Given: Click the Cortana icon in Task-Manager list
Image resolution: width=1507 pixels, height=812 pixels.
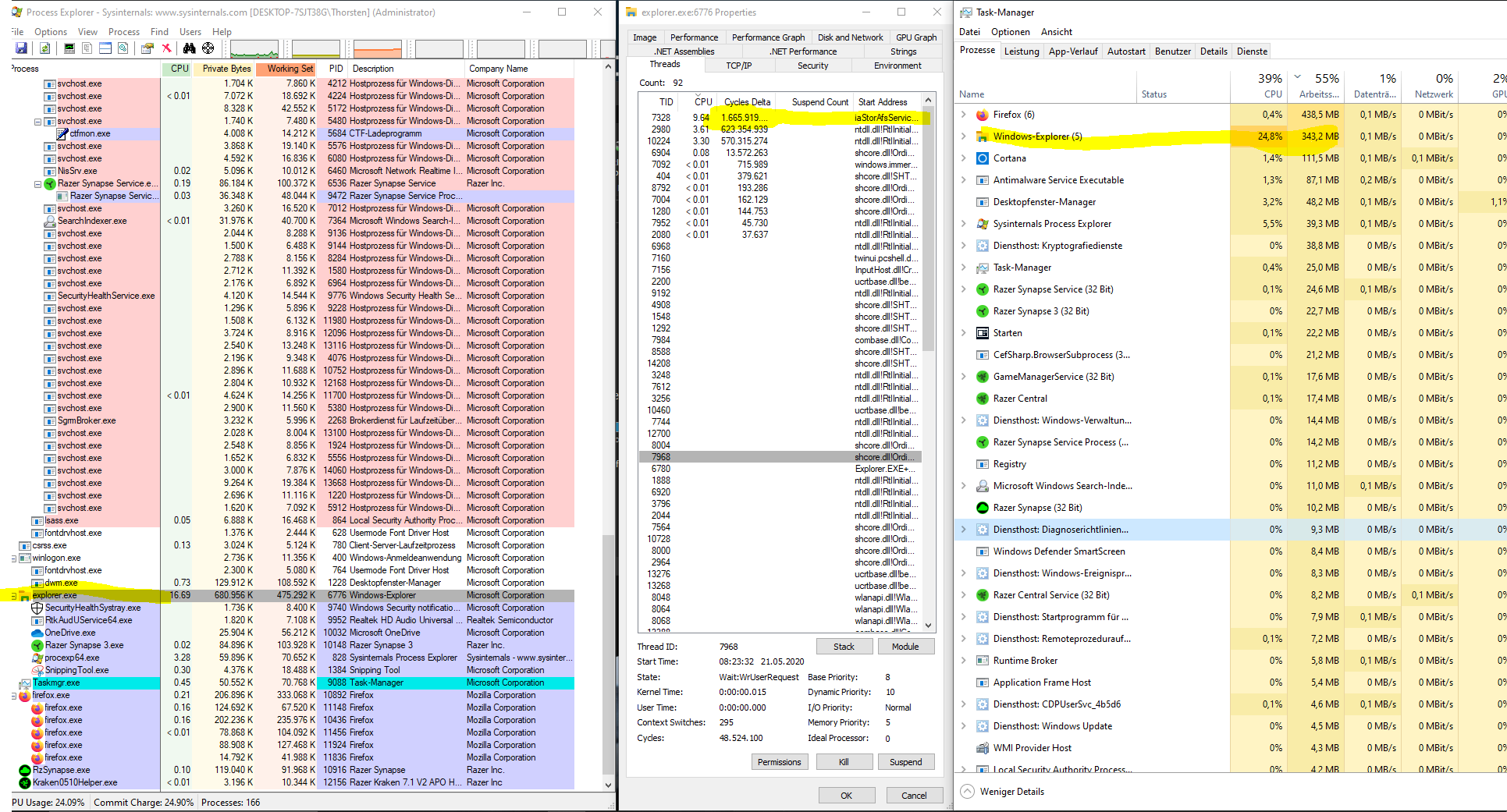Looking at the screenshot, I should (x=983, y=158).
